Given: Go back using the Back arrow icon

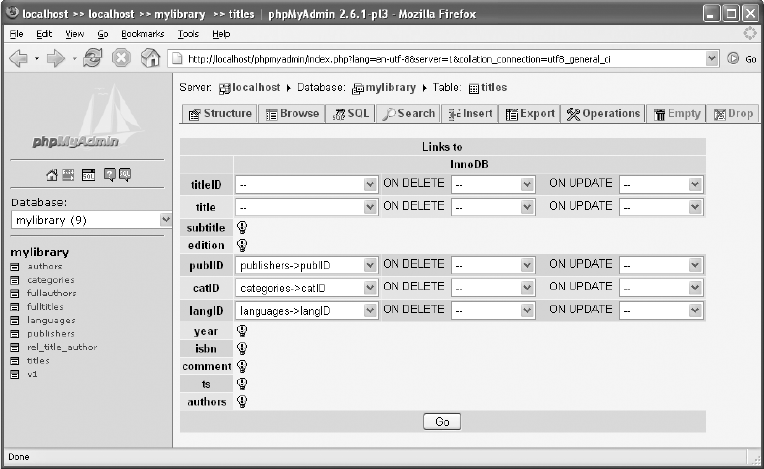Looking at the screenshot, I should pyautogui.click(x=18, y=59).
